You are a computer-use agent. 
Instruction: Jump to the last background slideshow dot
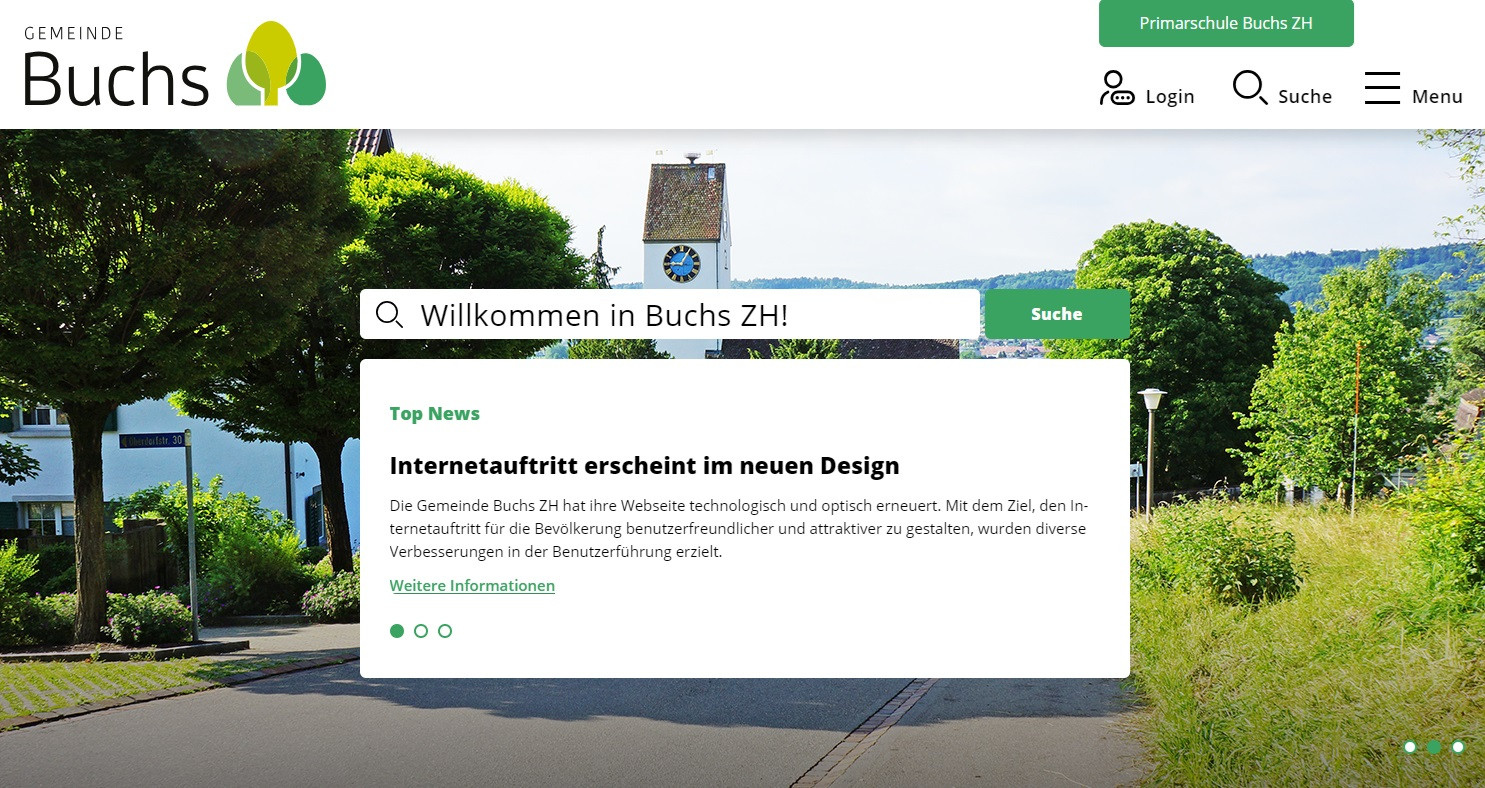point(1458,747)
